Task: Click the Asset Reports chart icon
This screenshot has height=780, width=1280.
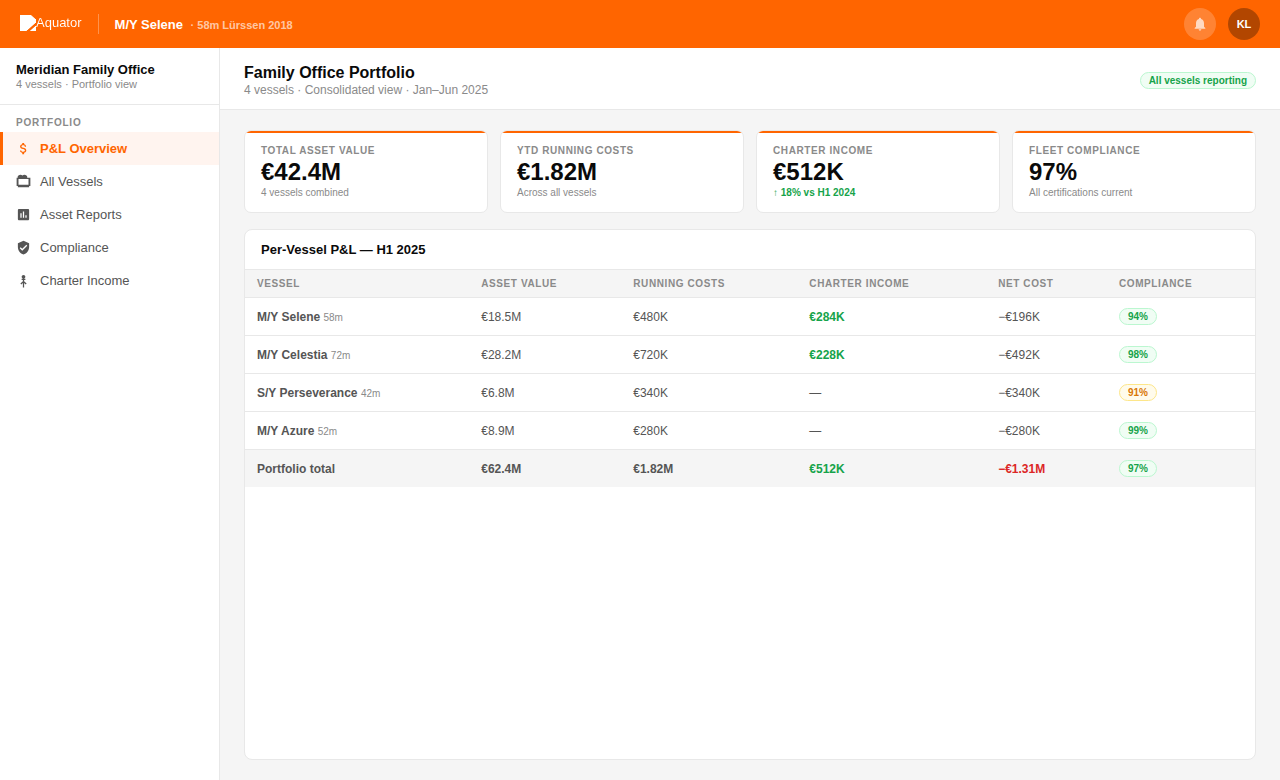Action: click(23, 215)
